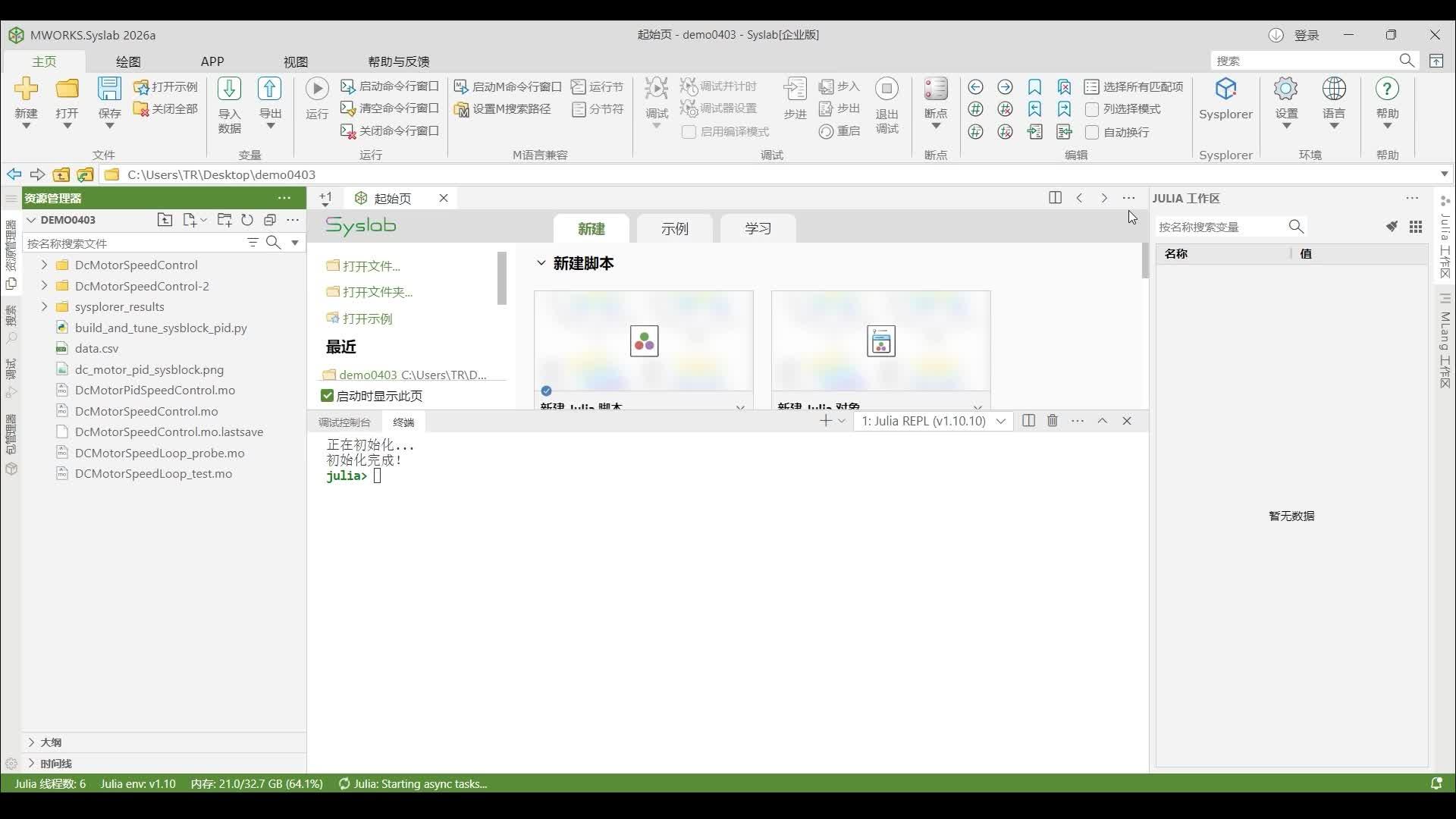Expand the sysplorer_results folder

pyautogui.click(x=44, y=306)
